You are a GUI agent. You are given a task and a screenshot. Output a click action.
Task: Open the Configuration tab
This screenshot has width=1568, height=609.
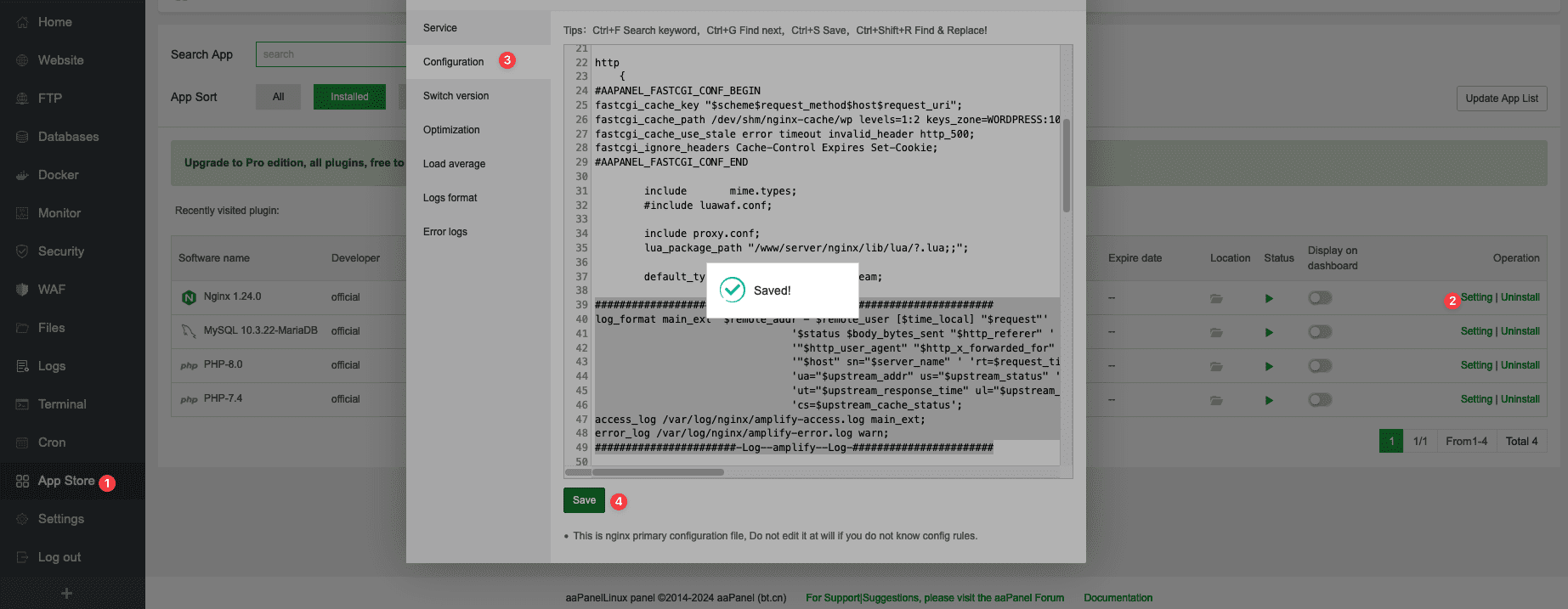[x=454, y=62]
